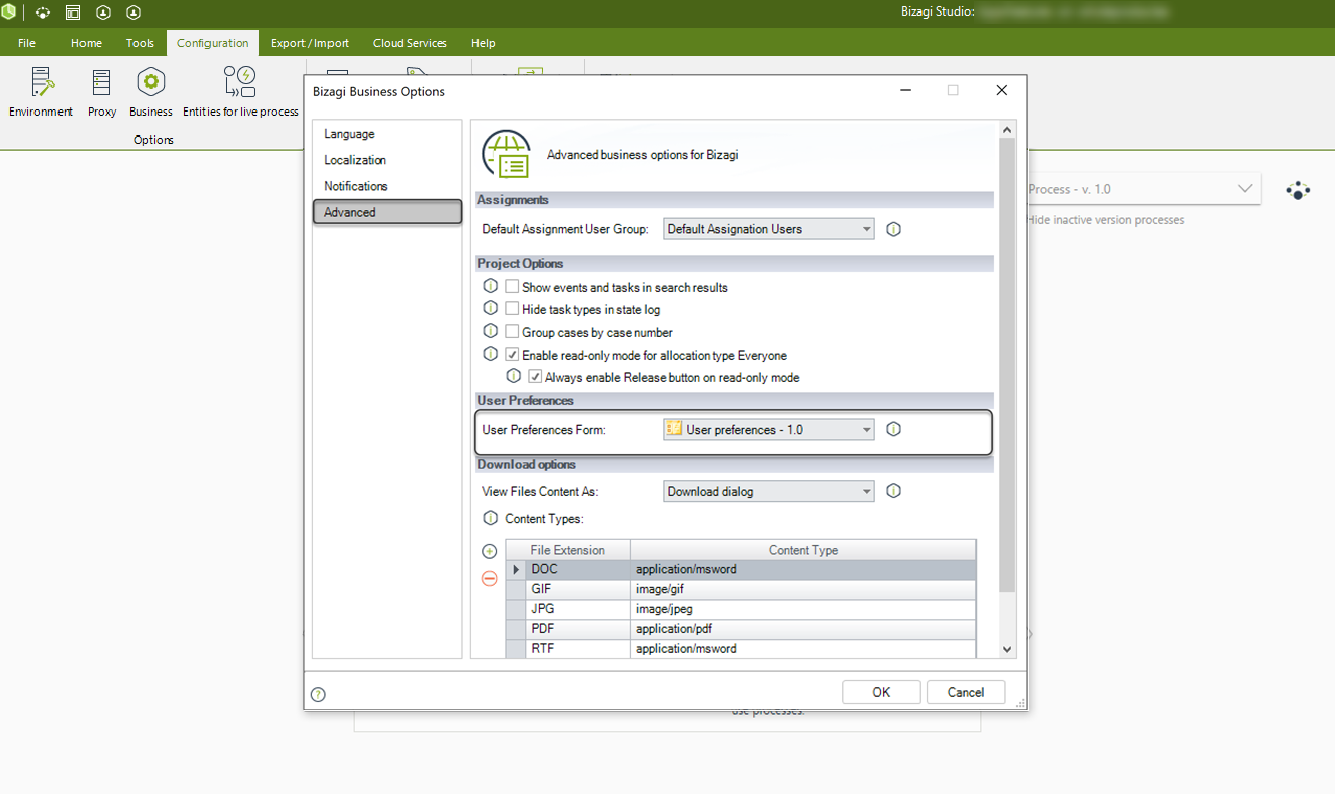
Task: Click the application/pdf content type cell
Action: (x=804, y=629)
